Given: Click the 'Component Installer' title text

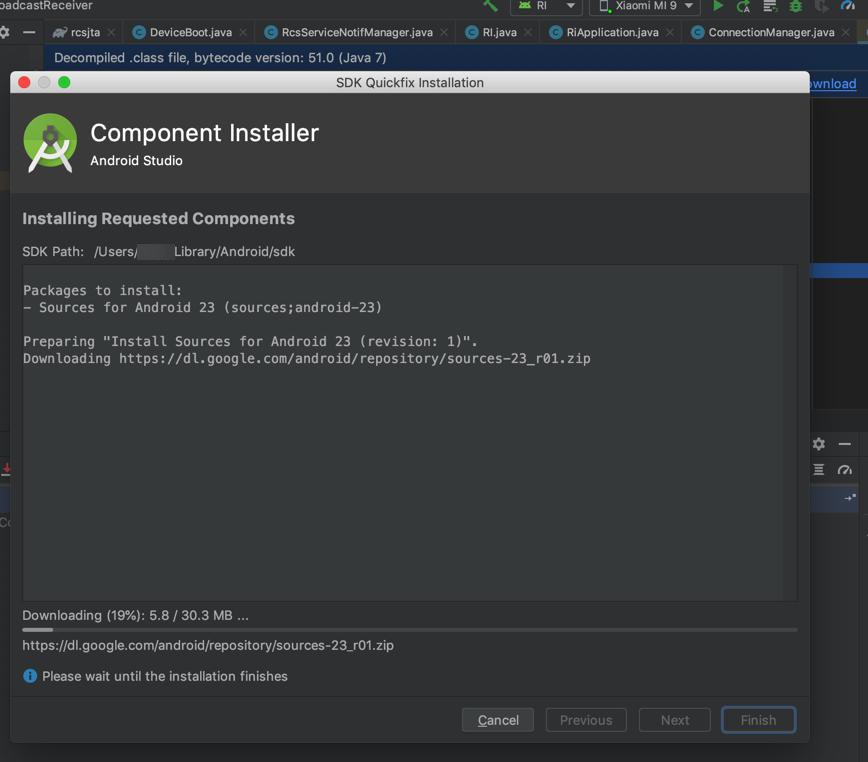Looking at the screenshot, I should coord(205,133).
